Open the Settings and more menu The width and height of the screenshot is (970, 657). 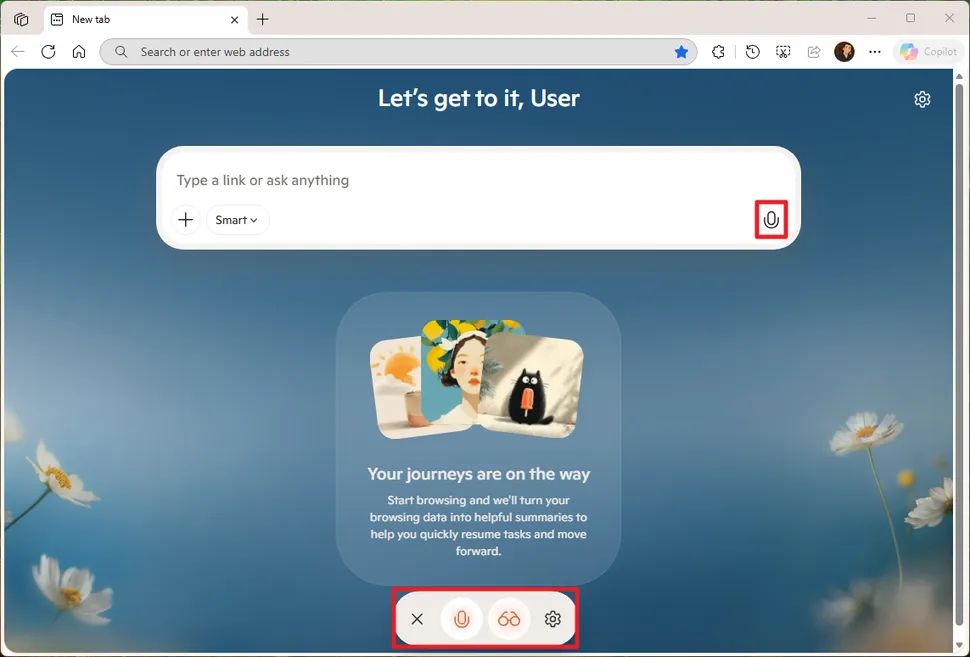(874, 51)
